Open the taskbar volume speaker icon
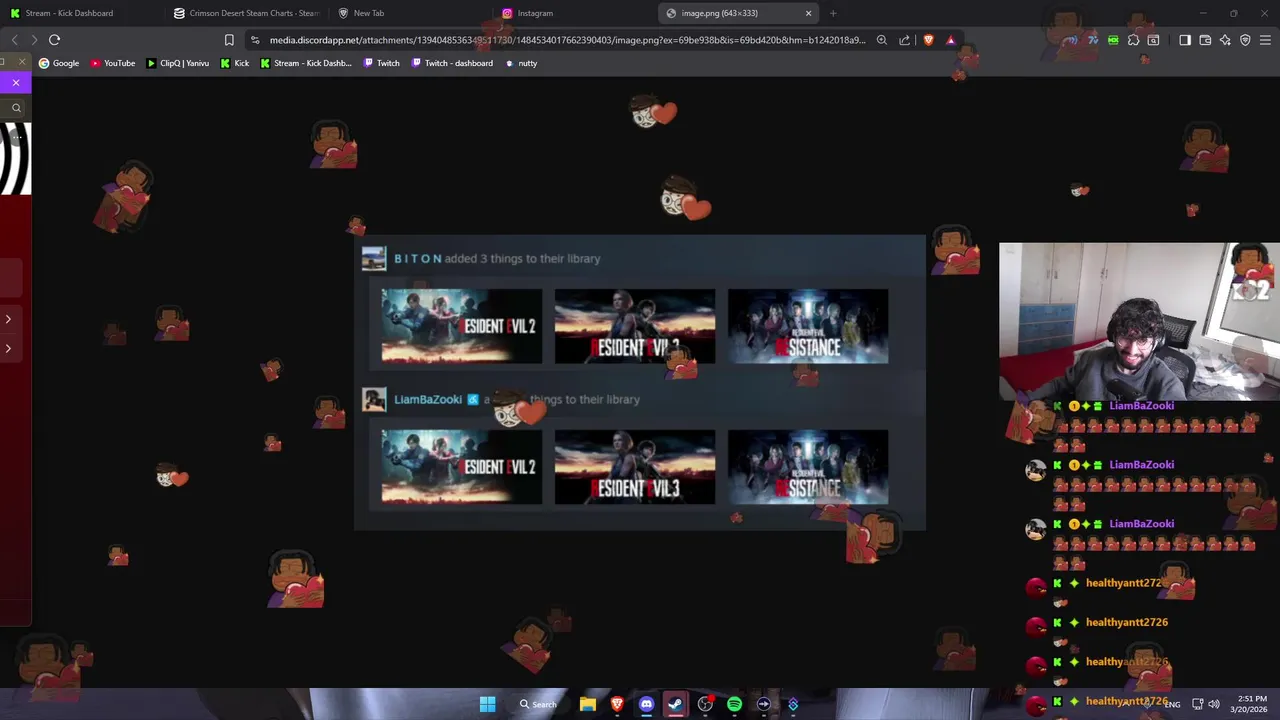Image resolution: width=1280 pixels, height=720 pixels. point(1213,704)
